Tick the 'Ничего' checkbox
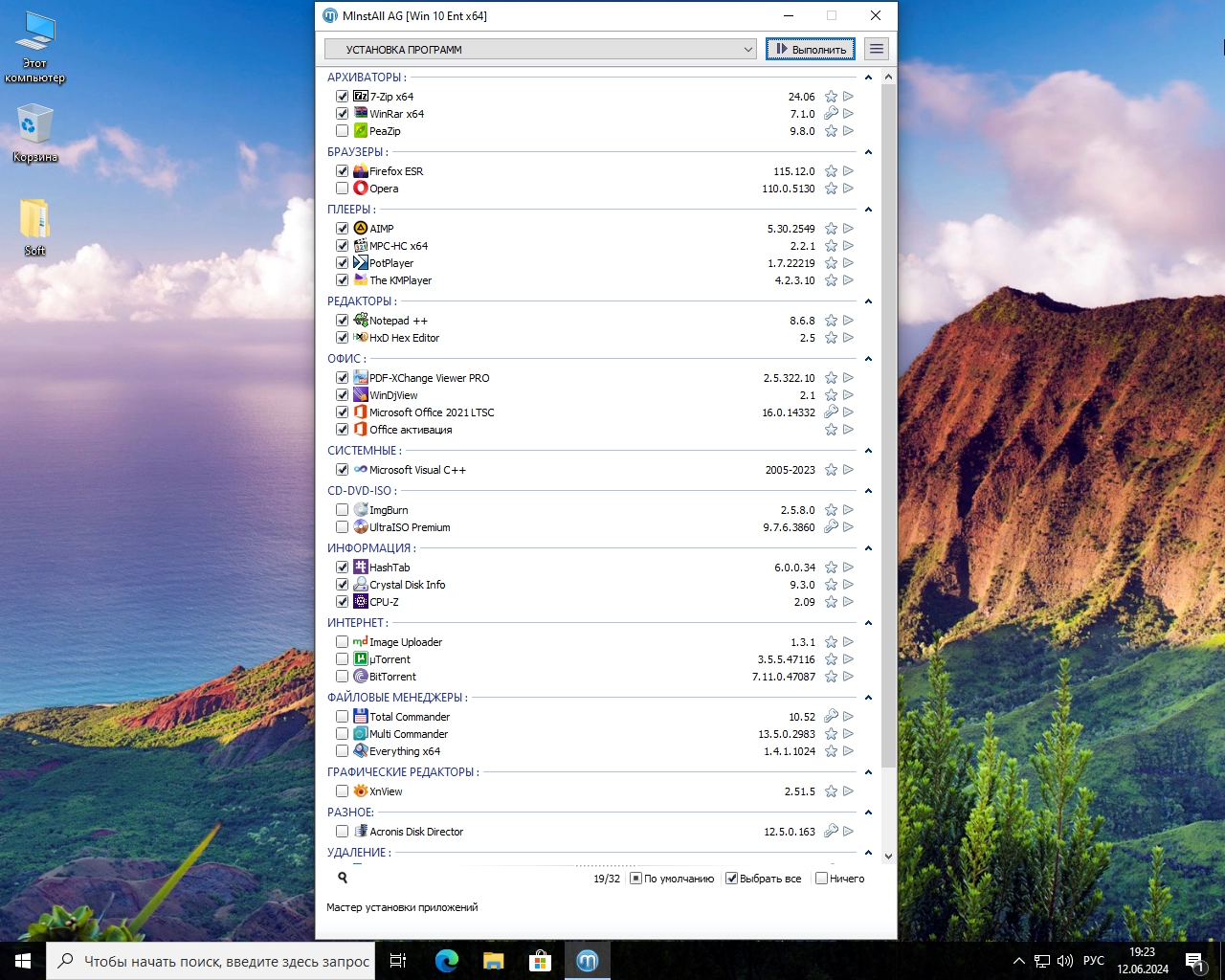Image resolution: width=1225 pixels, height=980 pixels. pos(821,879)
